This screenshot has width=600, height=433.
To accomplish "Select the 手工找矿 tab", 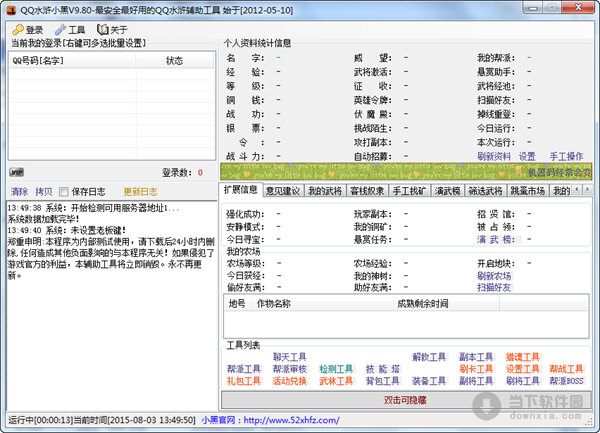I will tap(409, 190).
